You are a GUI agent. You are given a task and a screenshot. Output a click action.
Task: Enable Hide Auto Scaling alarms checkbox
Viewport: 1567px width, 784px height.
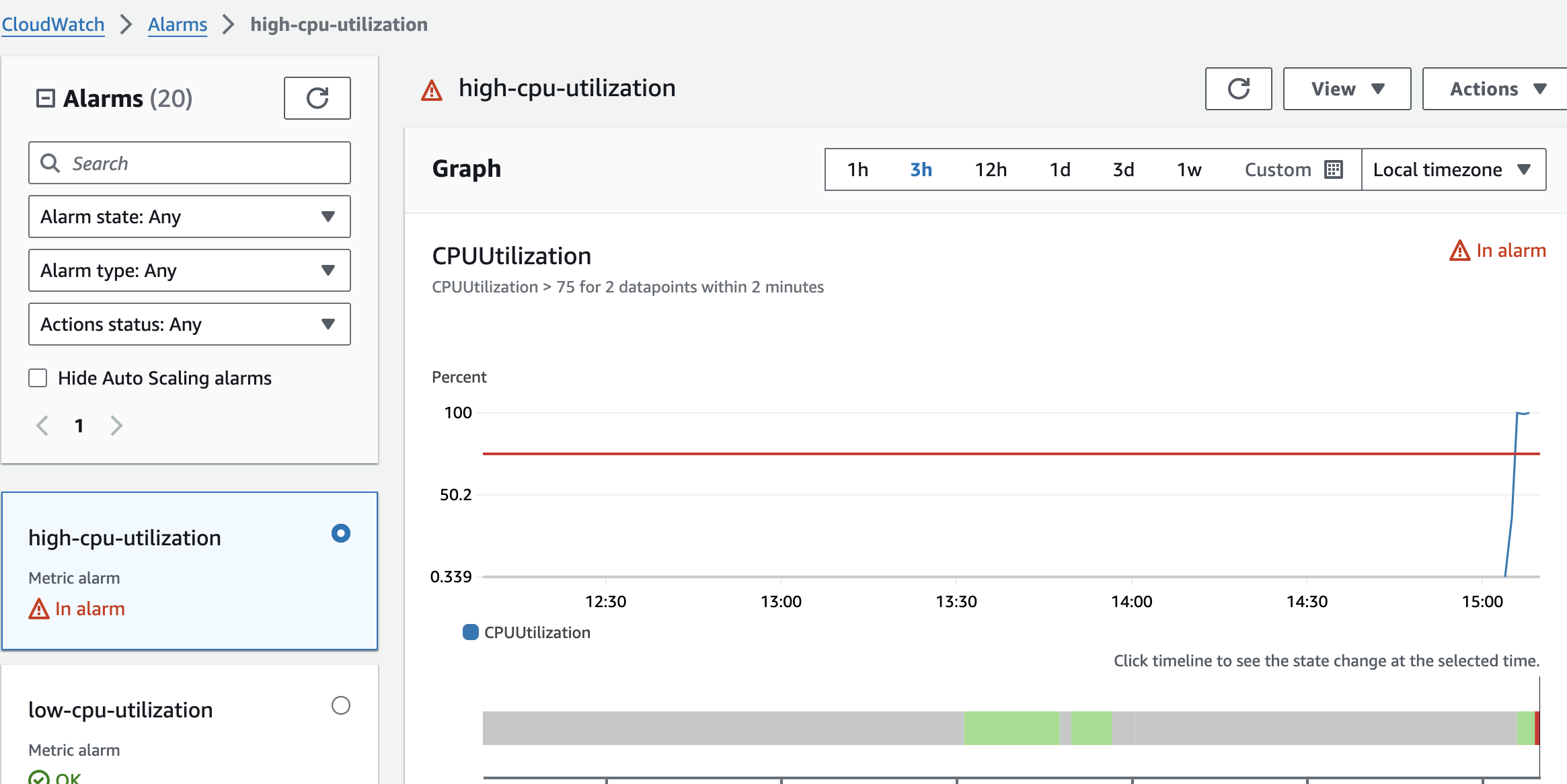click(x=38, y=378)
